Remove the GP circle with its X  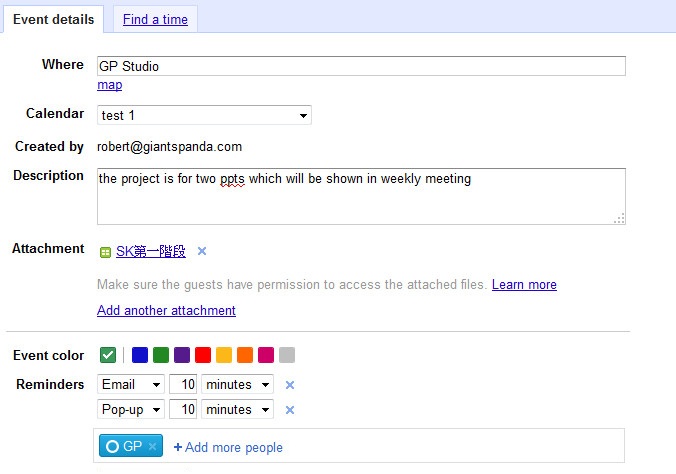(153, 446)
